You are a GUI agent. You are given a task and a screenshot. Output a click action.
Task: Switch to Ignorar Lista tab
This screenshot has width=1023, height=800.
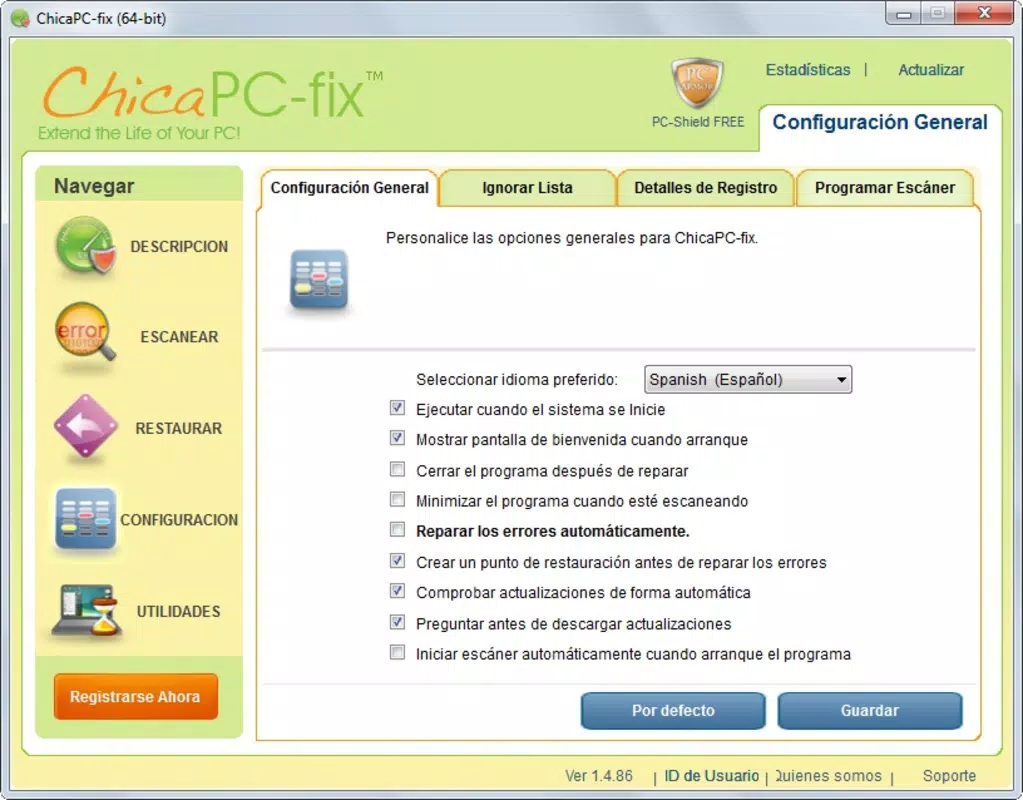(x=527, y=188)
